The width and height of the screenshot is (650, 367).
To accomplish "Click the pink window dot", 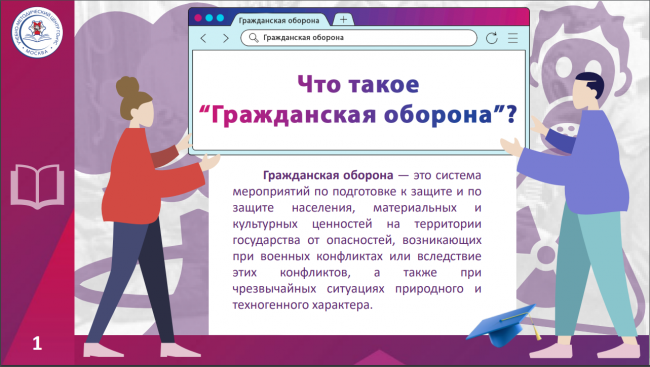I will click(198, 18).
